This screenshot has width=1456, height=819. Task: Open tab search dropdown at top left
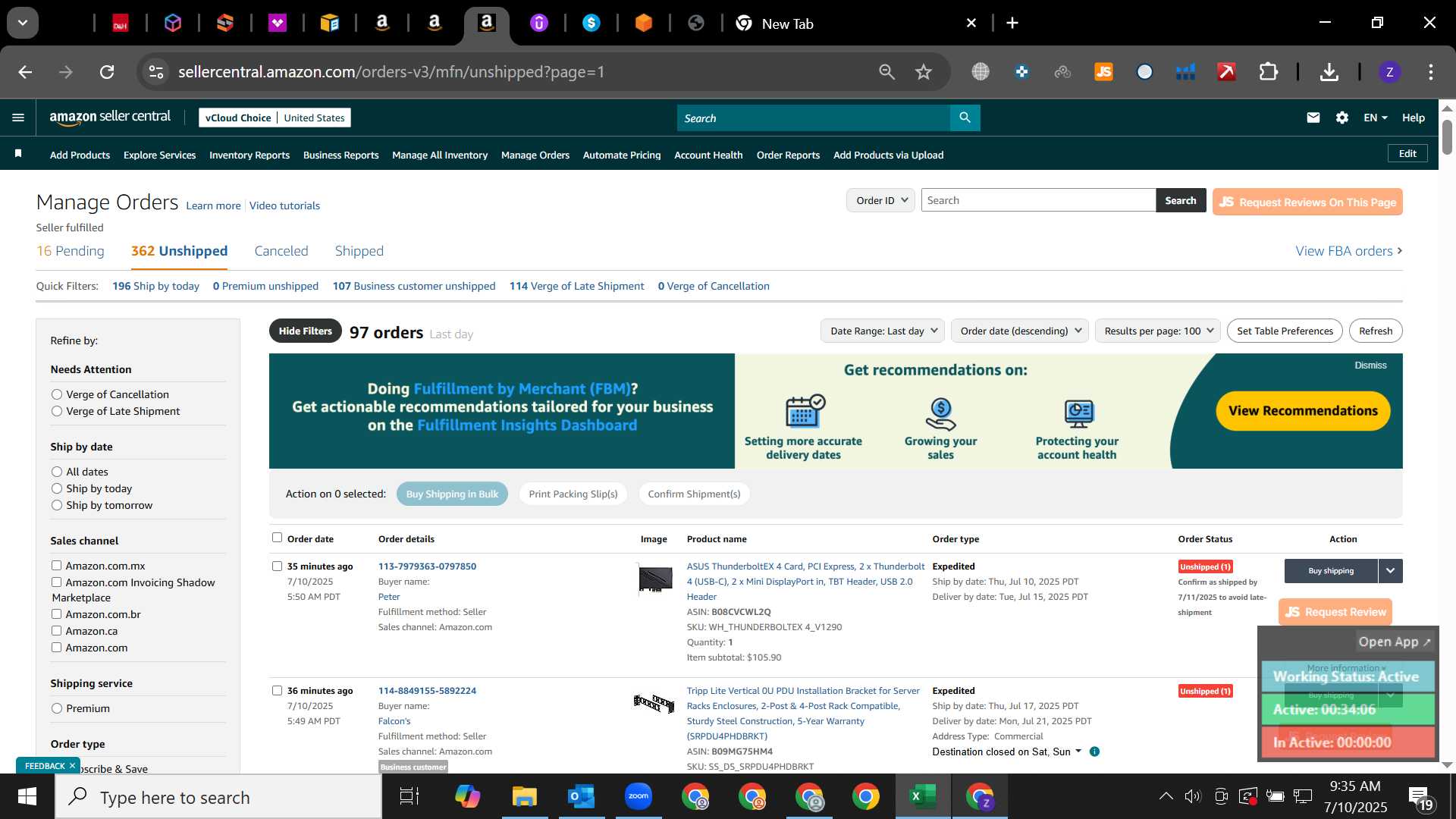[x=23, y=23]
